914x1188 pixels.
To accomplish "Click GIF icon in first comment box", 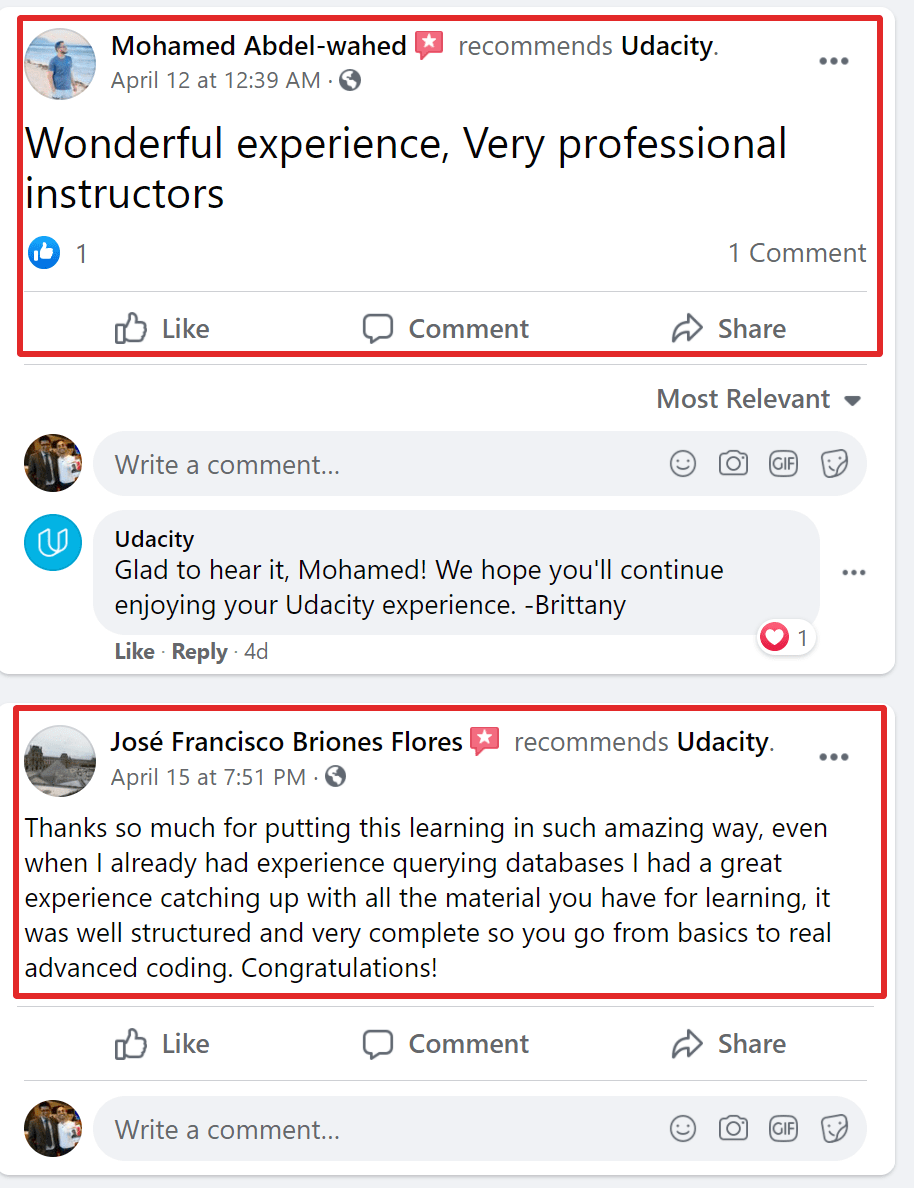I will click(x=783, y=464).
